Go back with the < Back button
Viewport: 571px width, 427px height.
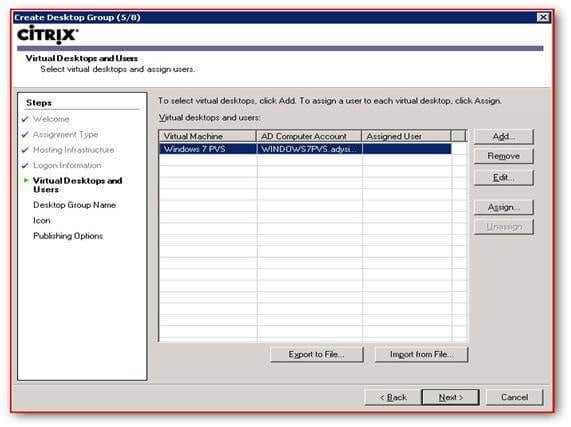(393, 397)
